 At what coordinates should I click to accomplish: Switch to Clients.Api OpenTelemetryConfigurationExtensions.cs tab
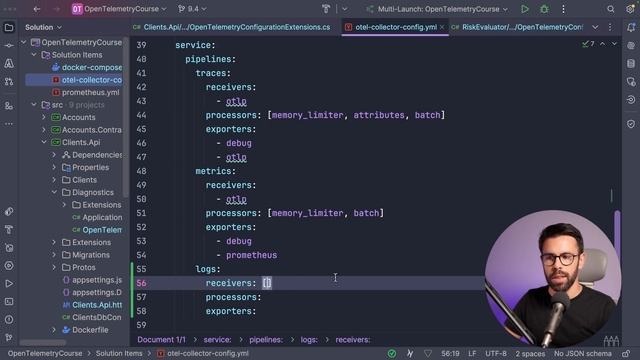232,27
